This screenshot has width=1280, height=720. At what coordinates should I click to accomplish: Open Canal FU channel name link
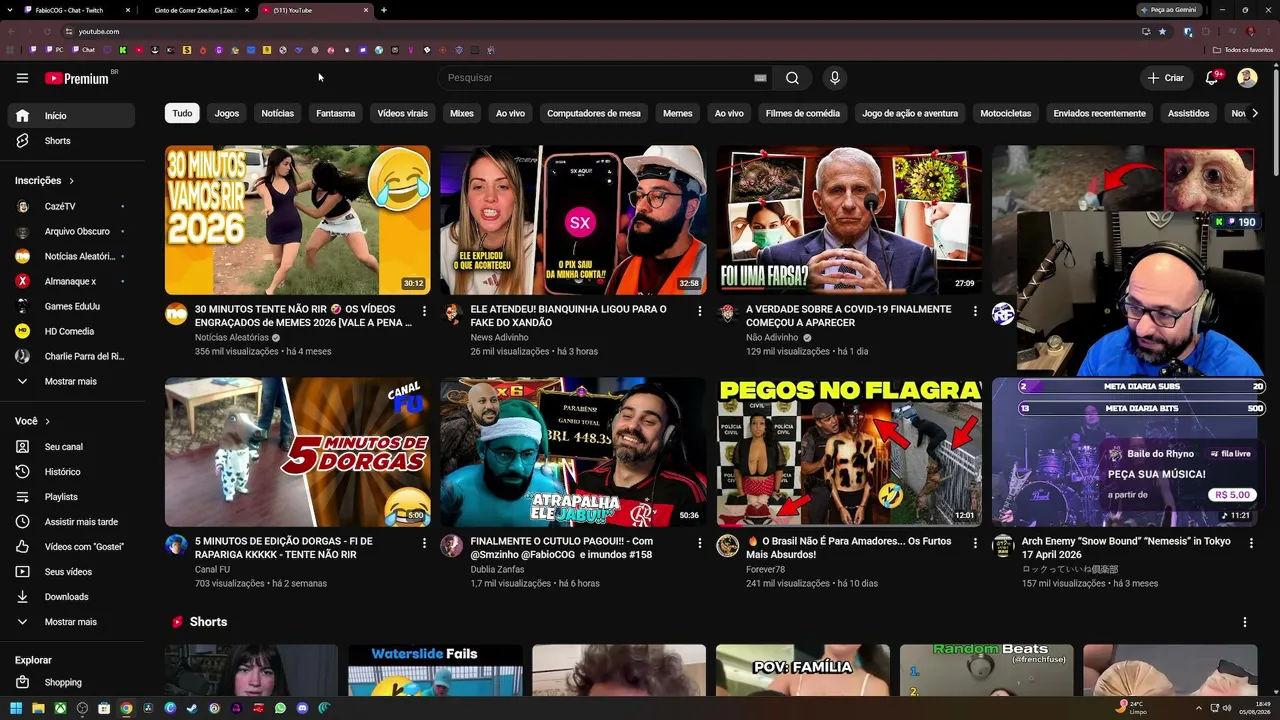(212, 570)
